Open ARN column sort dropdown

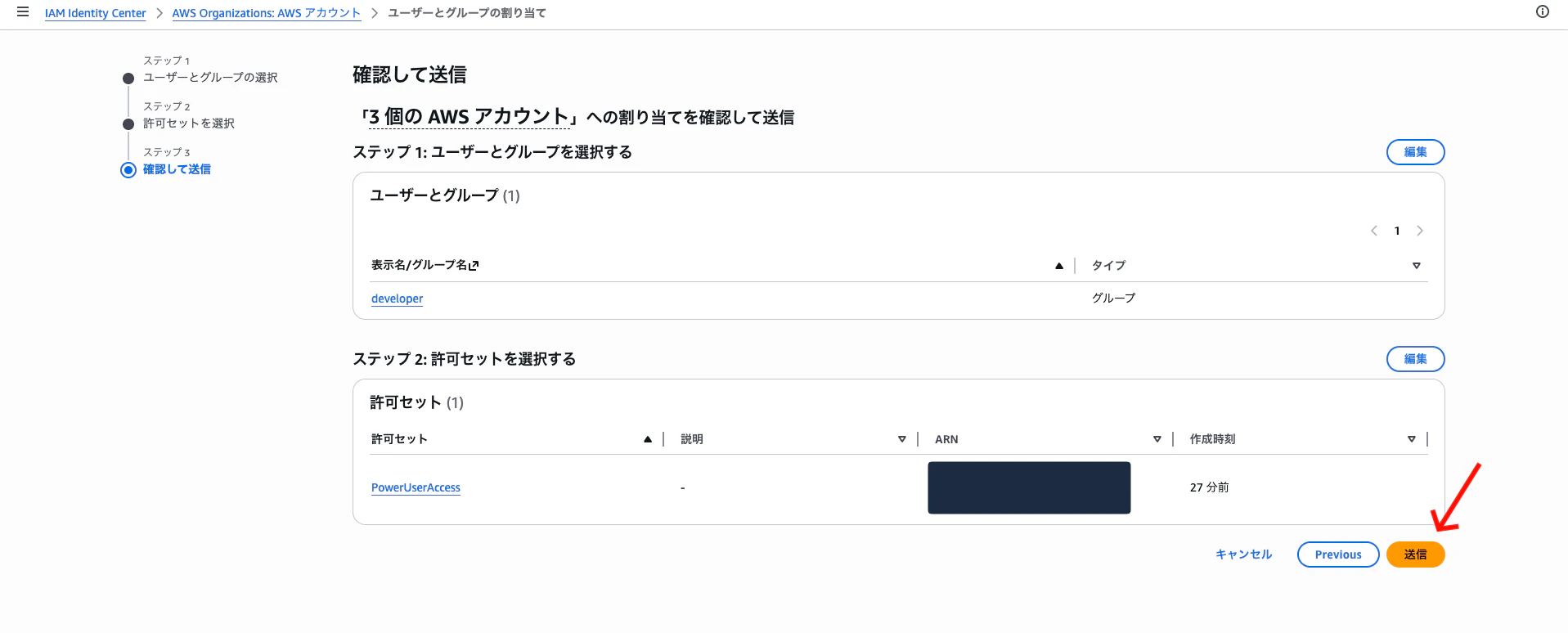pos(1158,438)
